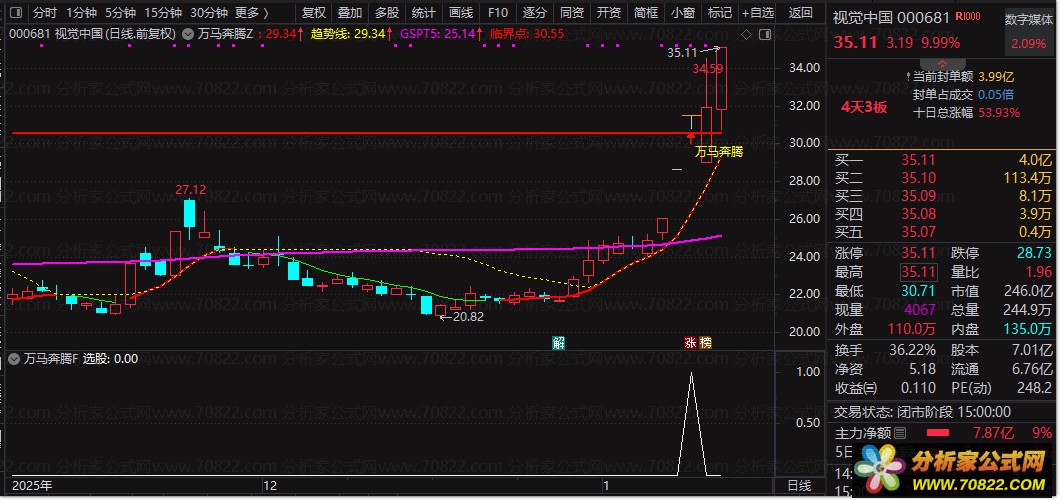Click the 涨停 price 35.11 value
Viewport: 1062px width, 501px height.
point(918,254)
